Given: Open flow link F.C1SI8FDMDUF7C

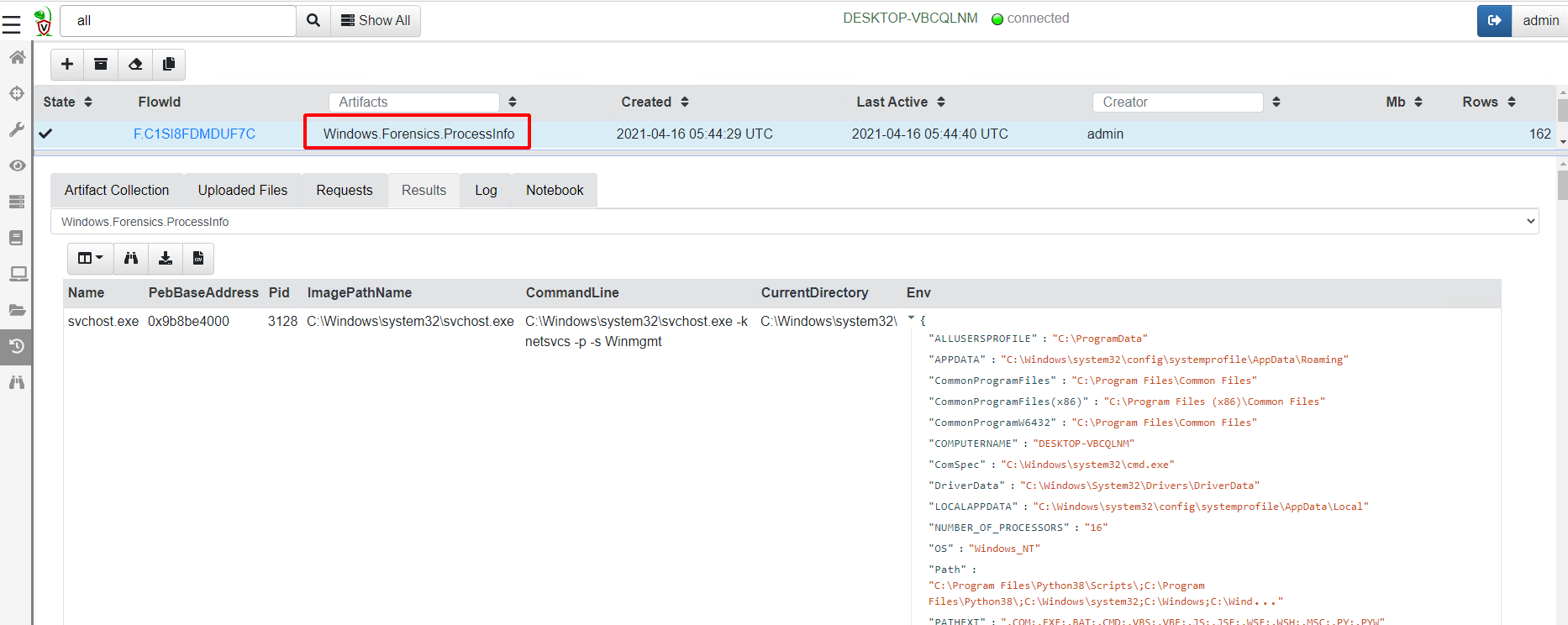Looking at the screenshot, I should 194,134.
